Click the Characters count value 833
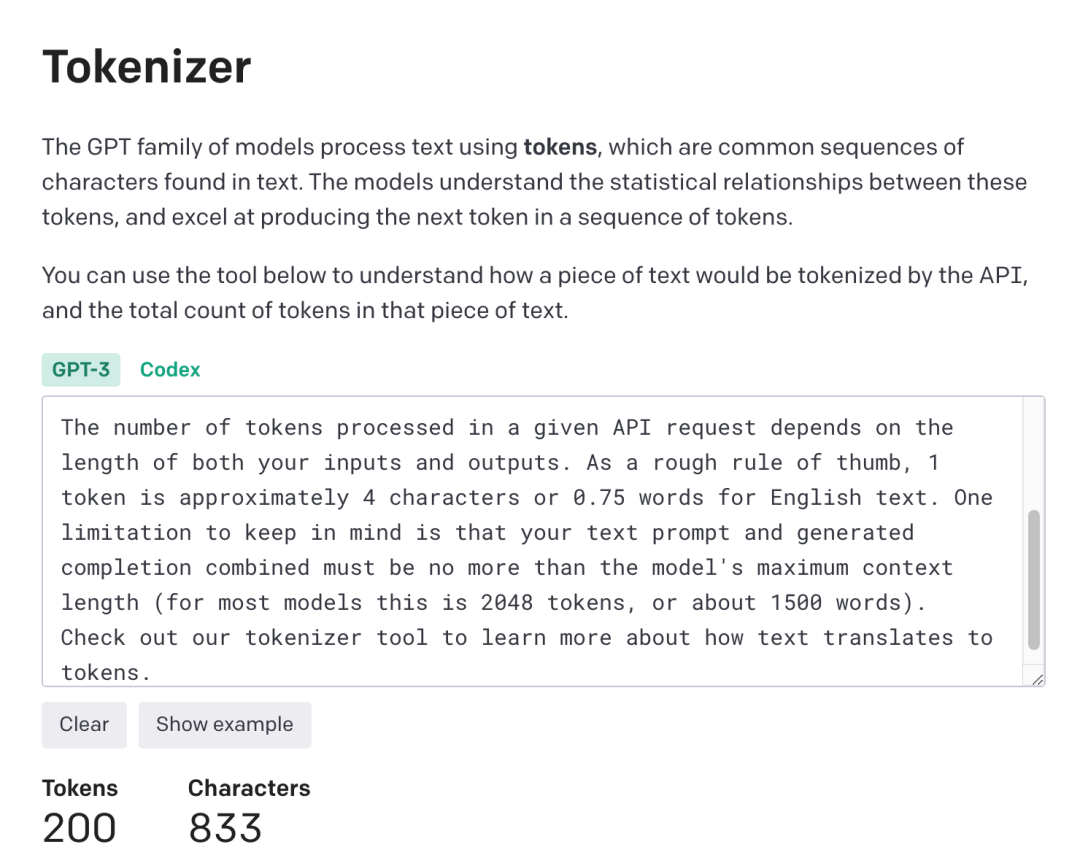Image resolution: width=1080 pixels, height=855 pixels. (226, 827)
